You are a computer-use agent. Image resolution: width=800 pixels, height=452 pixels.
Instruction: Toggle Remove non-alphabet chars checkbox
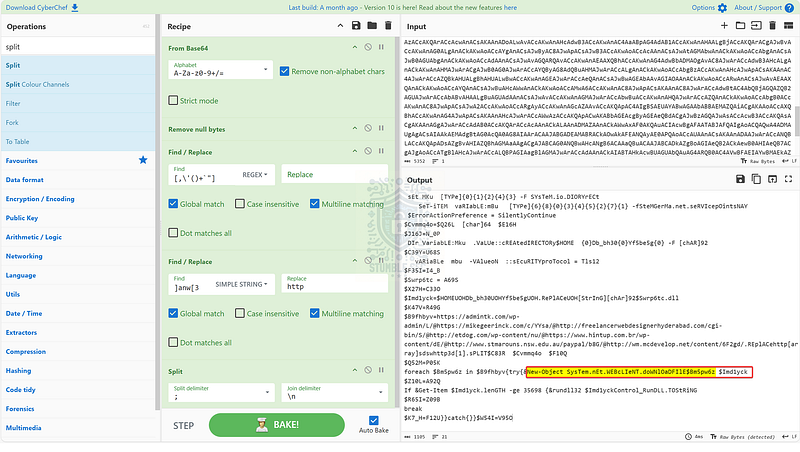(284, 71)
